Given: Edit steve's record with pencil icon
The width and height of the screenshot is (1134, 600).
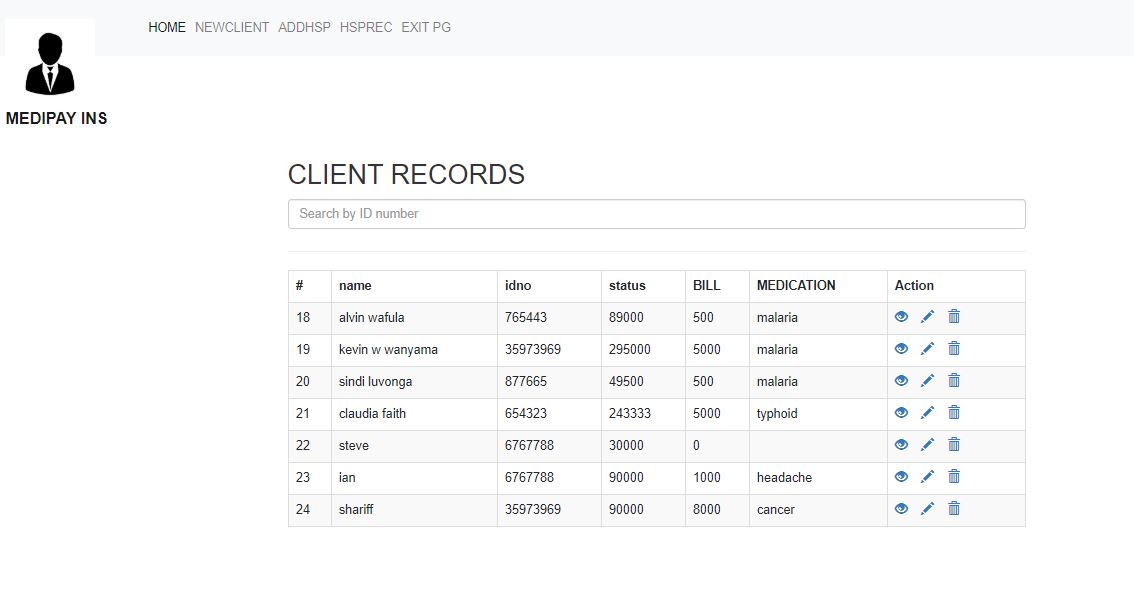Looking at the screenshot, I should [x=927, y=445].
